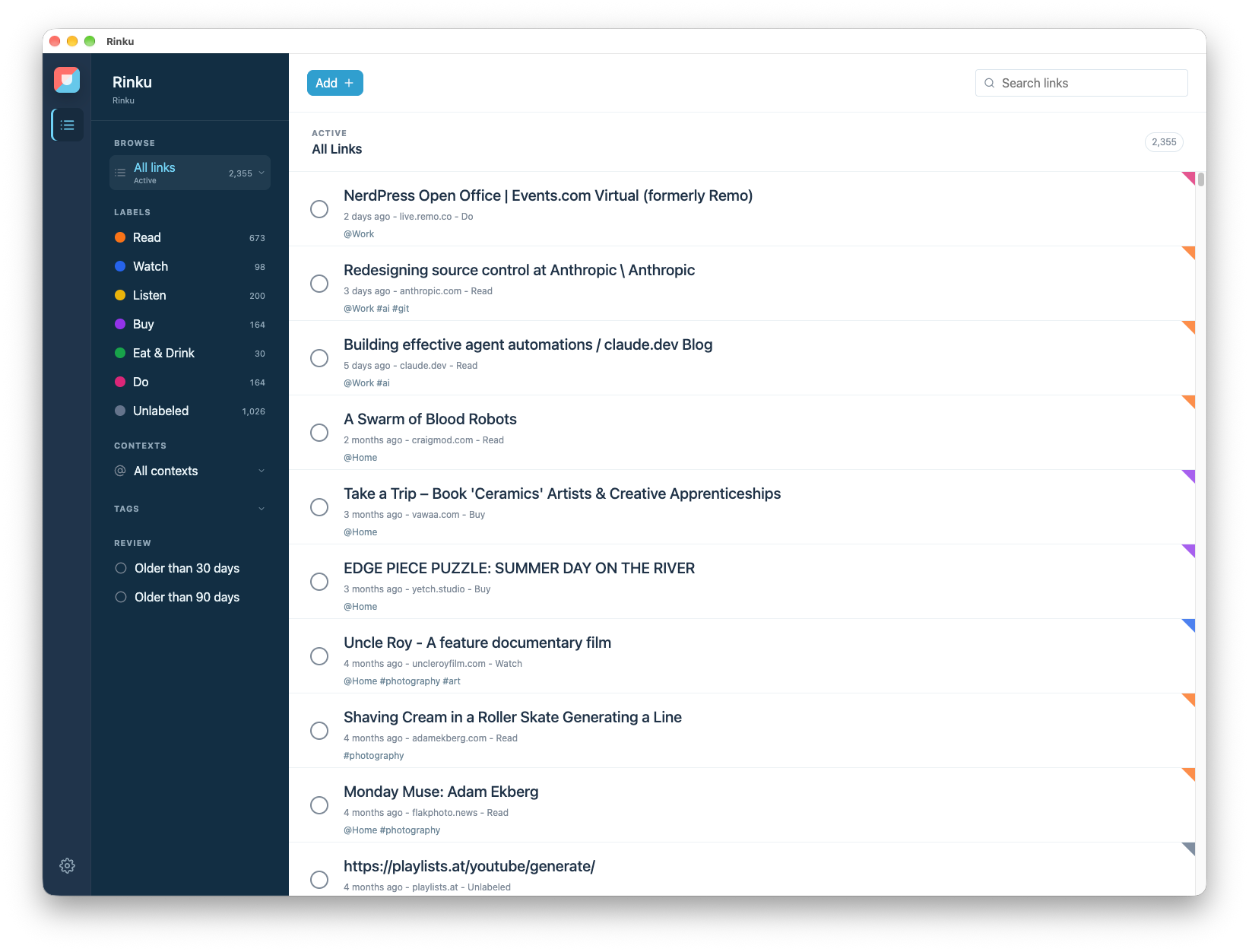
Task: Filter by Read label
Action: coord(190,237)
